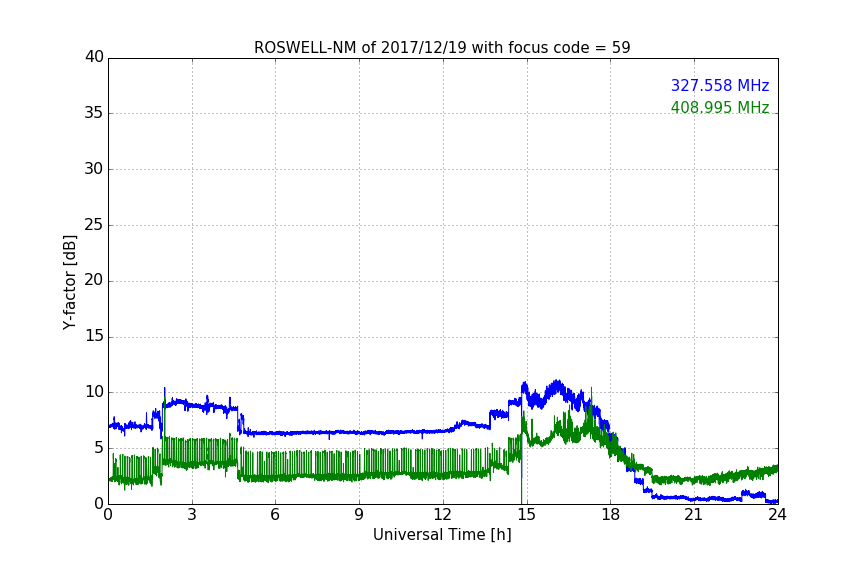864x576 pixels.
Task: Click y-axis tick label 20
Action: 94,281
